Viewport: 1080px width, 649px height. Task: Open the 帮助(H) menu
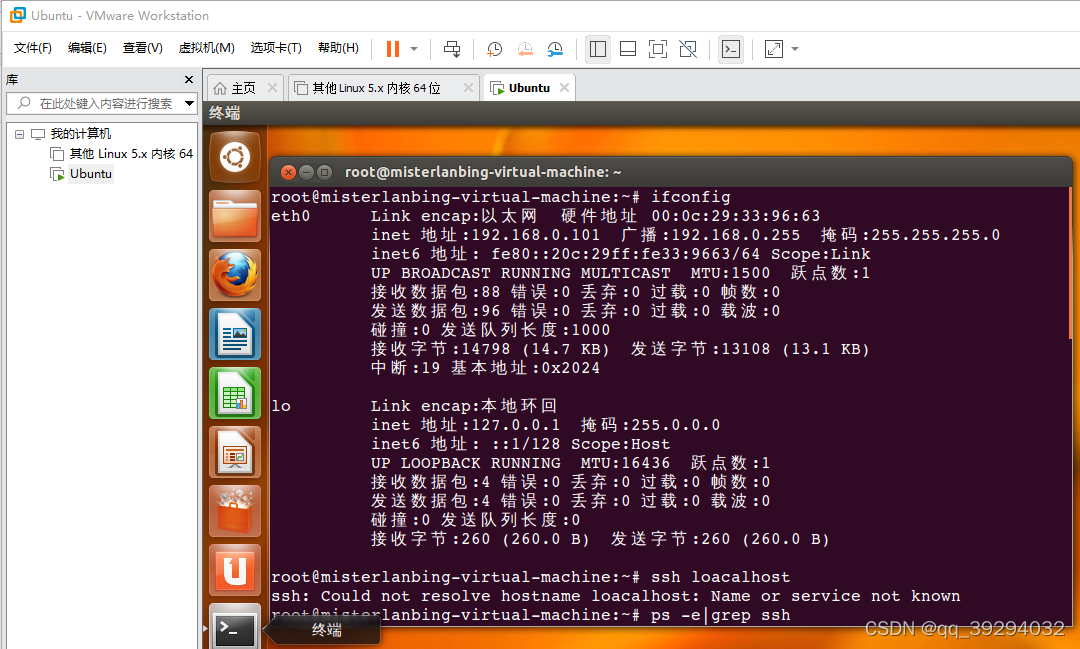click(x=338, y=48)
